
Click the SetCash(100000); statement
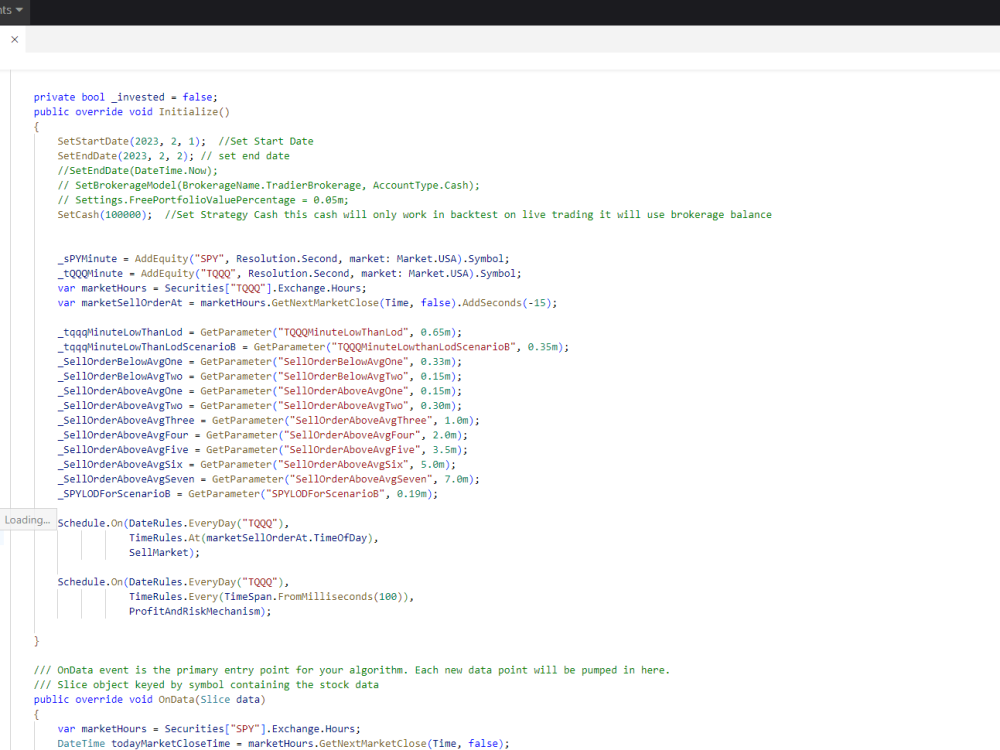pyautogui.click(x=105, y=214)
